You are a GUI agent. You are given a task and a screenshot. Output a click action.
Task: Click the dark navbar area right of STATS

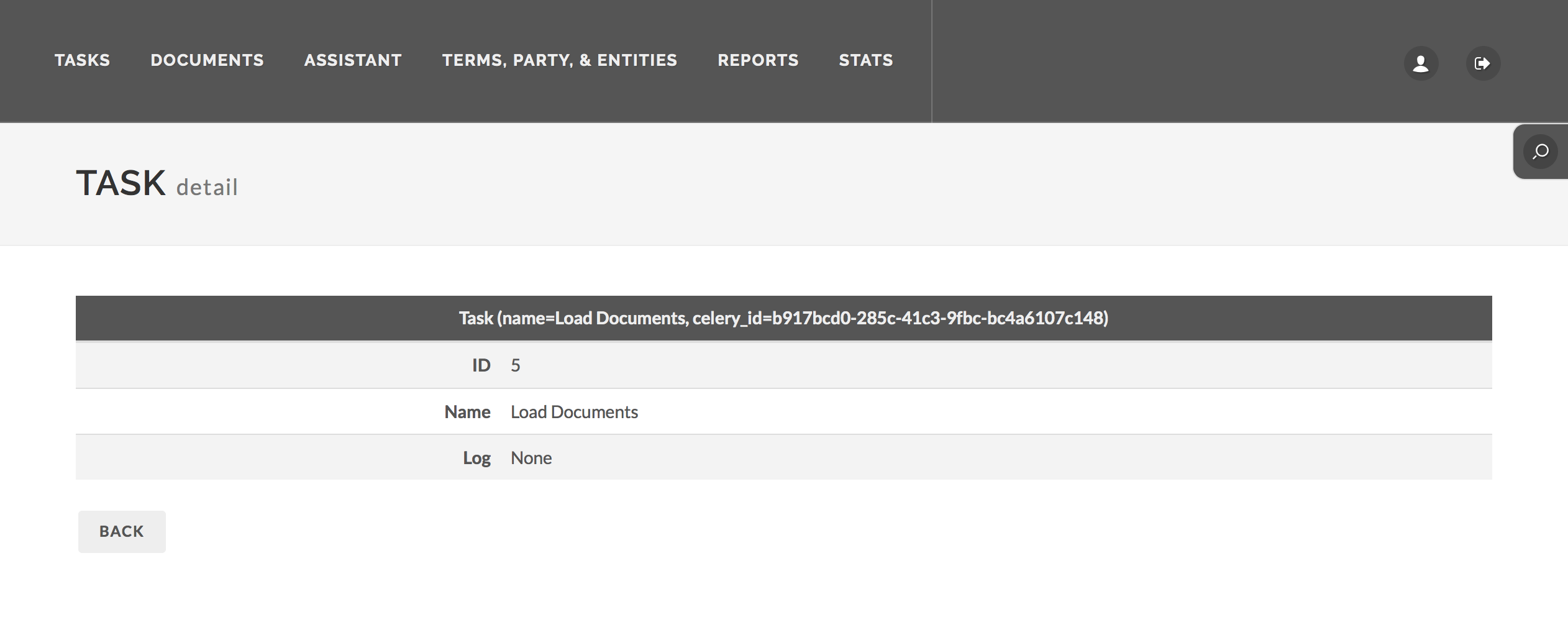pos(1118,60)
